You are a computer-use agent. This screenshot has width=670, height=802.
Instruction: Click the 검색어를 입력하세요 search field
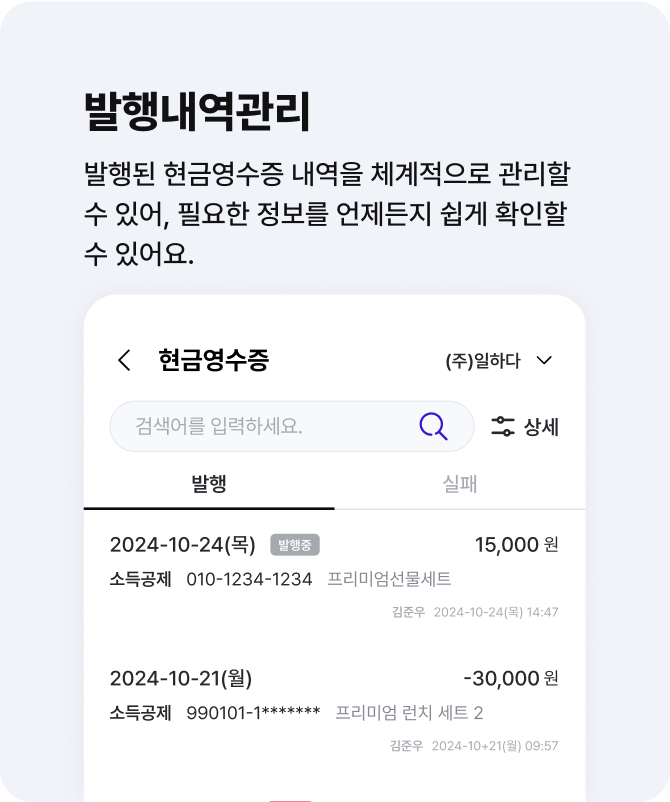(x=292, y=426)
